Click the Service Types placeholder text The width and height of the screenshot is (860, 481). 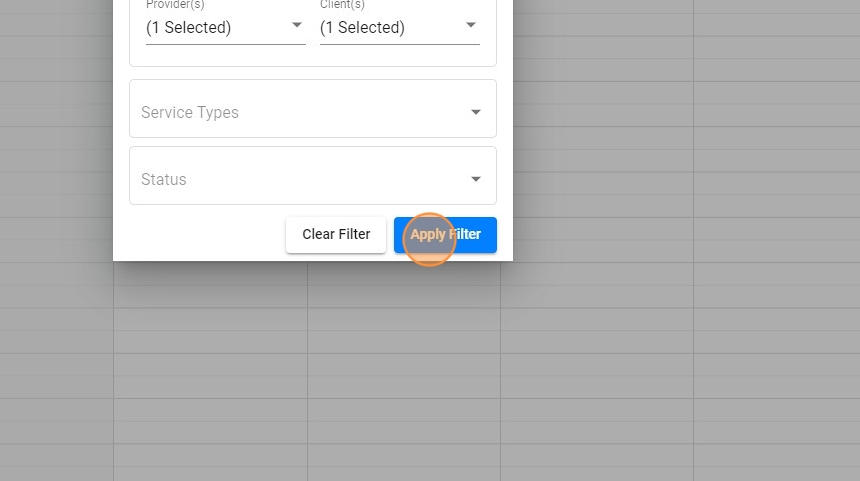(190, 113)
